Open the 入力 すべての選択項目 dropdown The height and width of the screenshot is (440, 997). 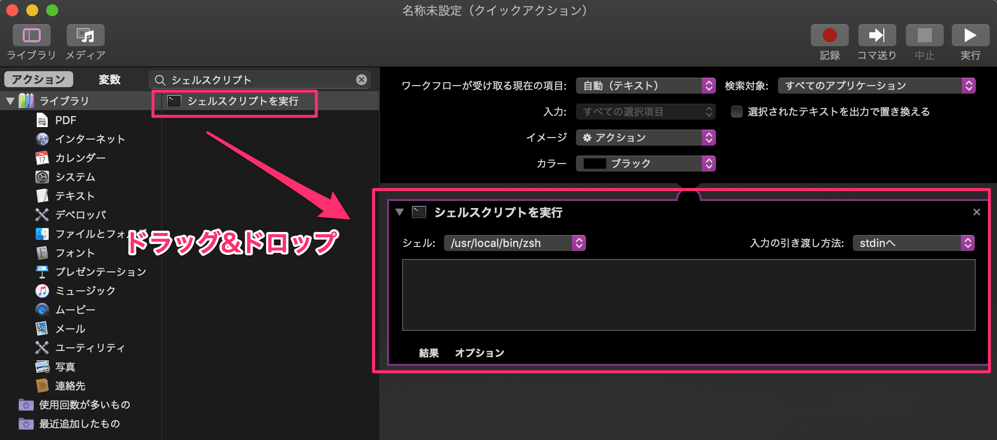[646, 112]
